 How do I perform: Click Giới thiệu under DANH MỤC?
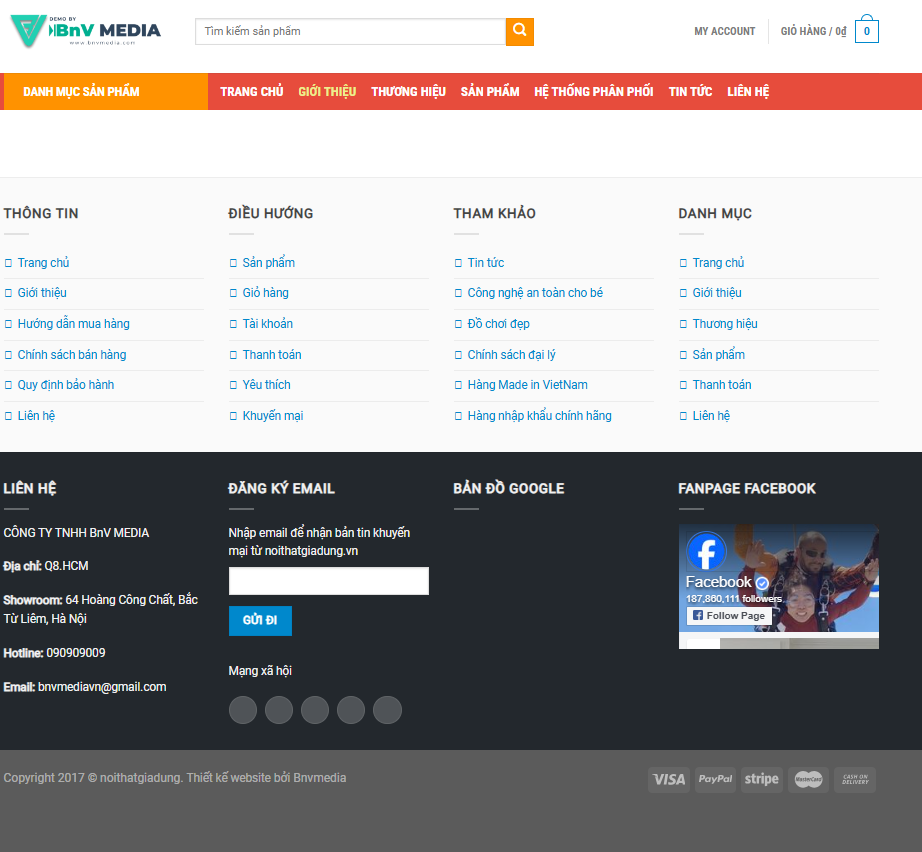click(717, 293)
